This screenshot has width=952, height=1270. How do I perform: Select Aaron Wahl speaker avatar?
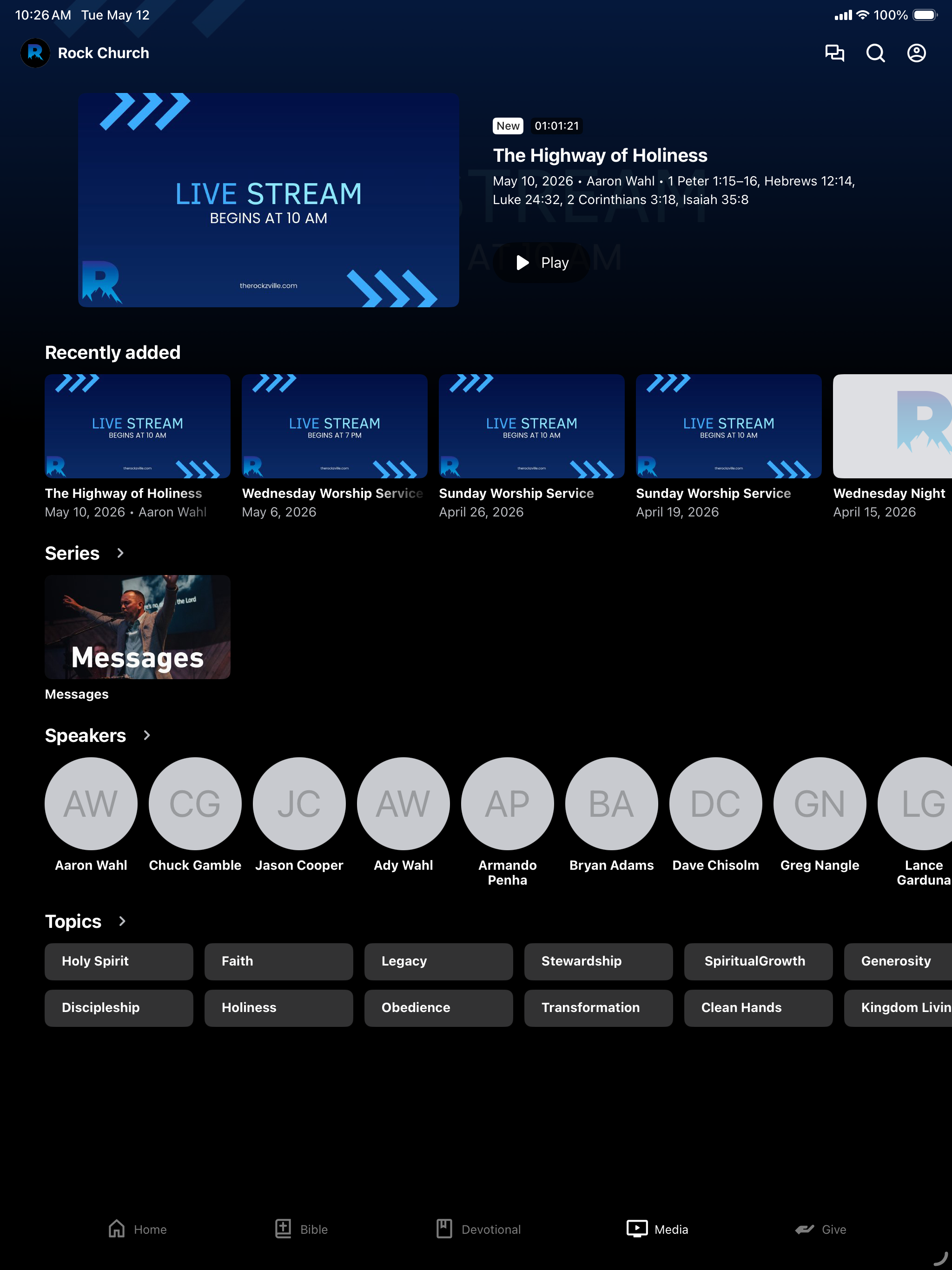91,803
